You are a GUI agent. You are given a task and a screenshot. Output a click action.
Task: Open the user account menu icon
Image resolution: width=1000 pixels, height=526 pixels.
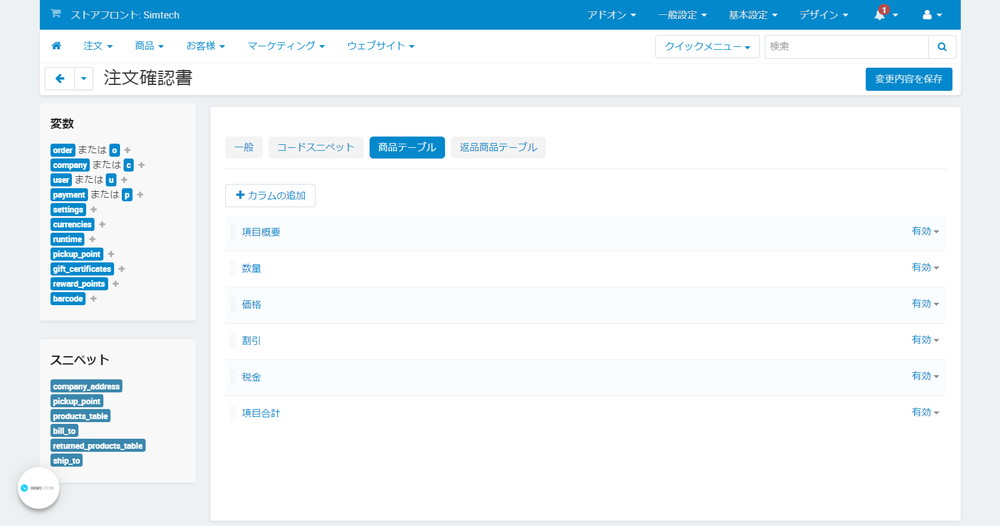[x=927, y=15]
